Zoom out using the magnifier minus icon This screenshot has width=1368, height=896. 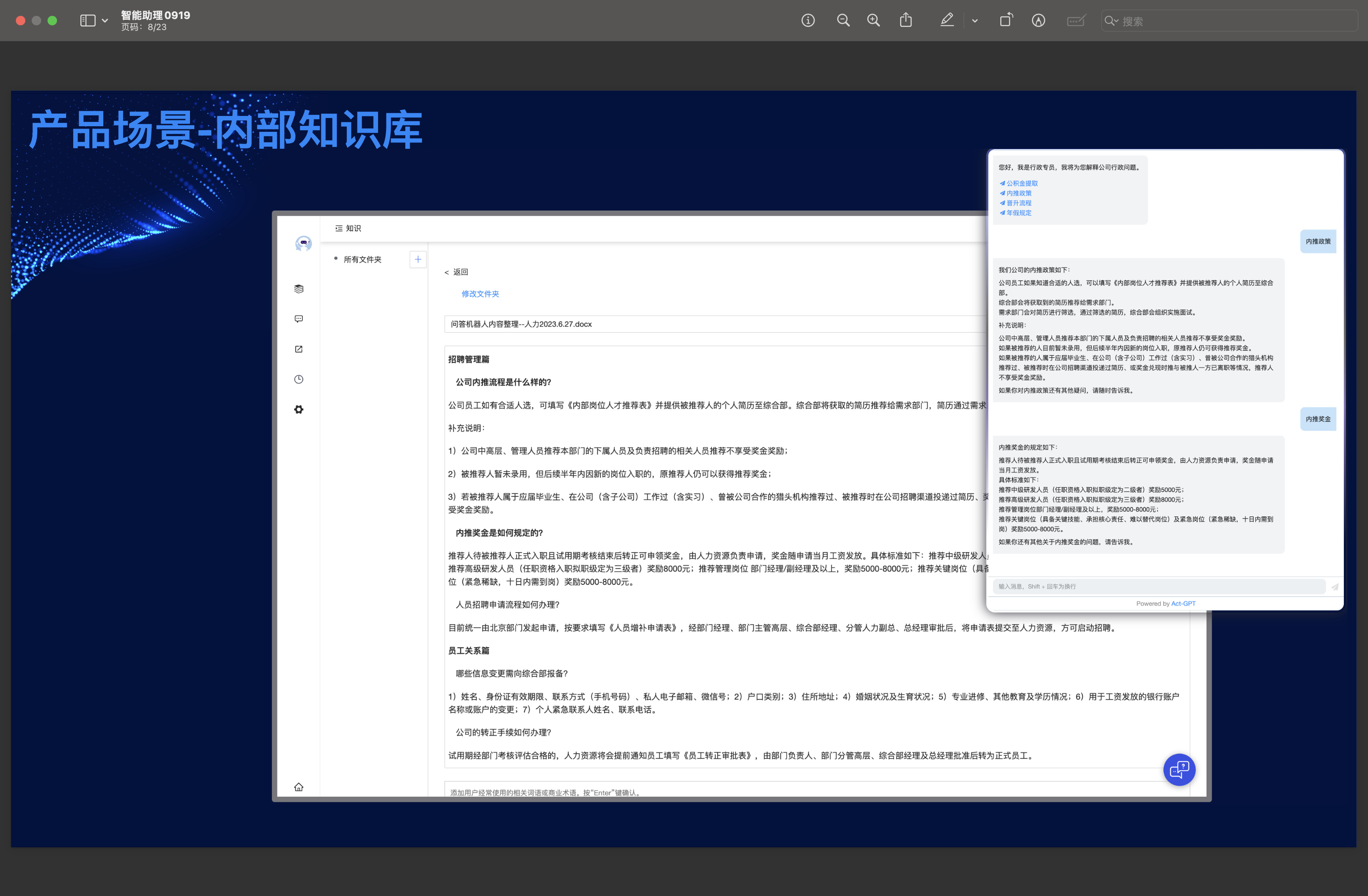[x=843, y=21]
